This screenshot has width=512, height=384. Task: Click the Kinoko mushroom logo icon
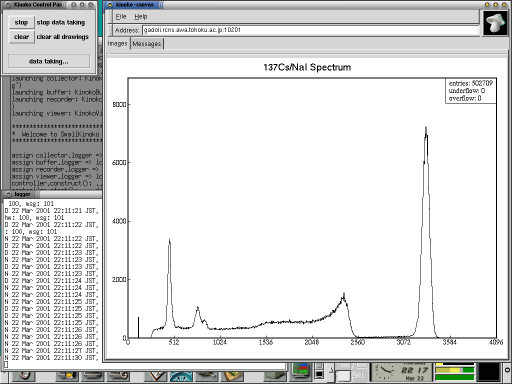tap(495, 22)
